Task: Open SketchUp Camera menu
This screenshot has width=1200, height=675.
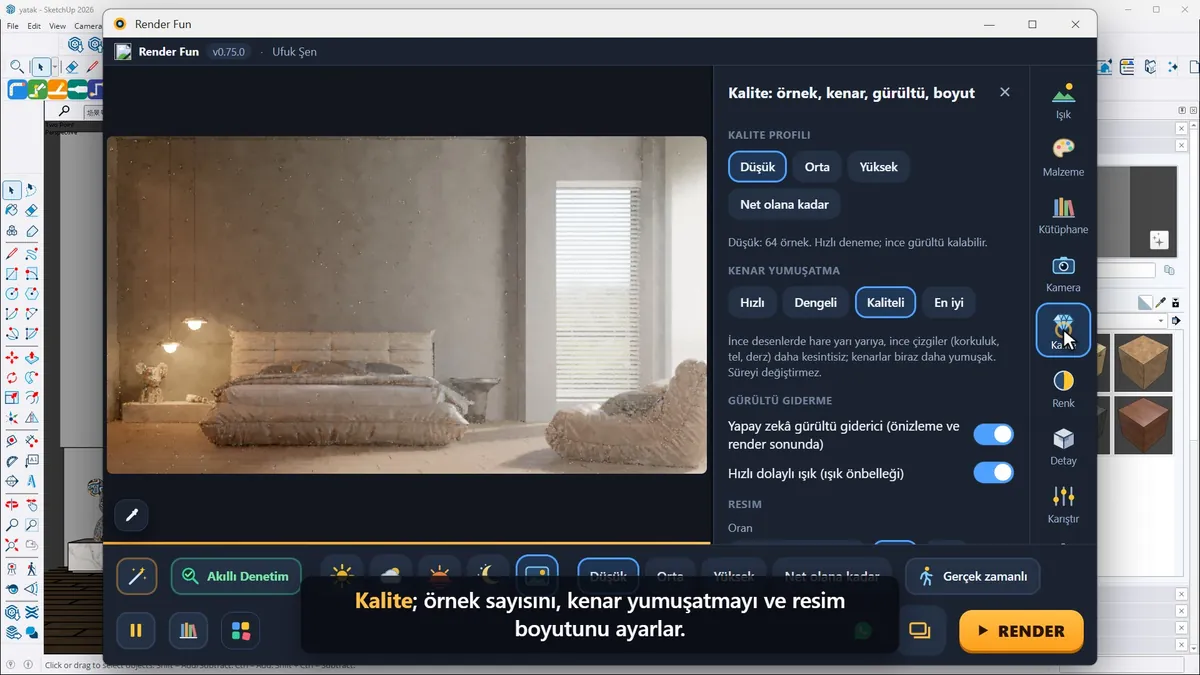Action: coord(88,26)
